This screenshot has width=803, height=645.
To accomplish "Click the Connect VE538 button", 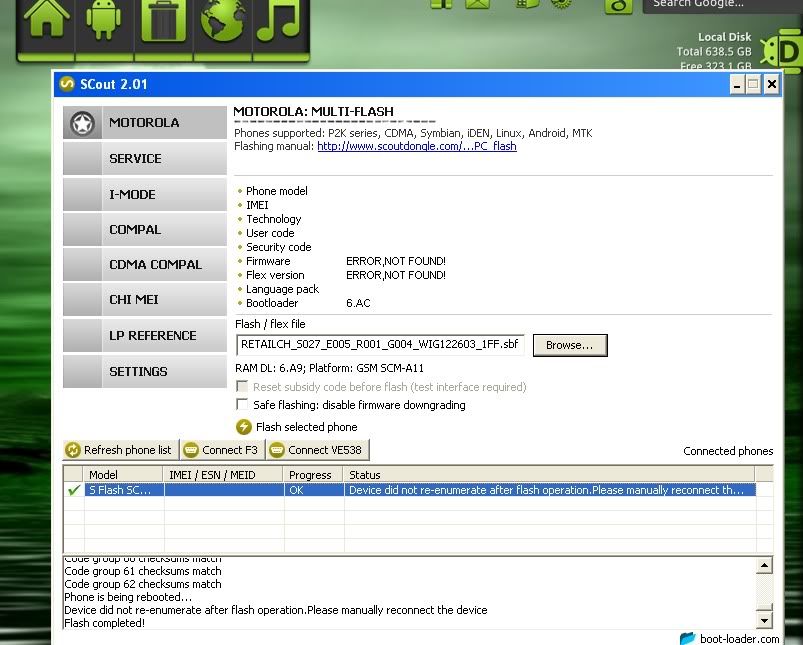I will (316, 450).
